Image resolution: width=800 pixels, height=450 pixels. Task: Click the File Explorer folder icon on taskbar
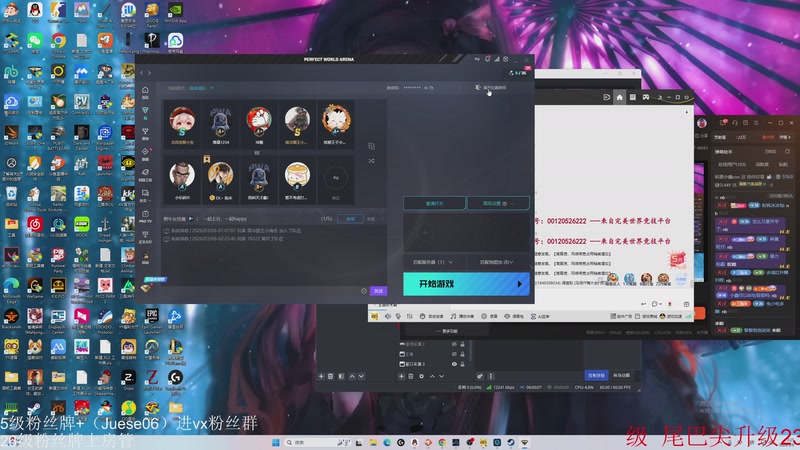pyautogui.click(x=373, y=442)
